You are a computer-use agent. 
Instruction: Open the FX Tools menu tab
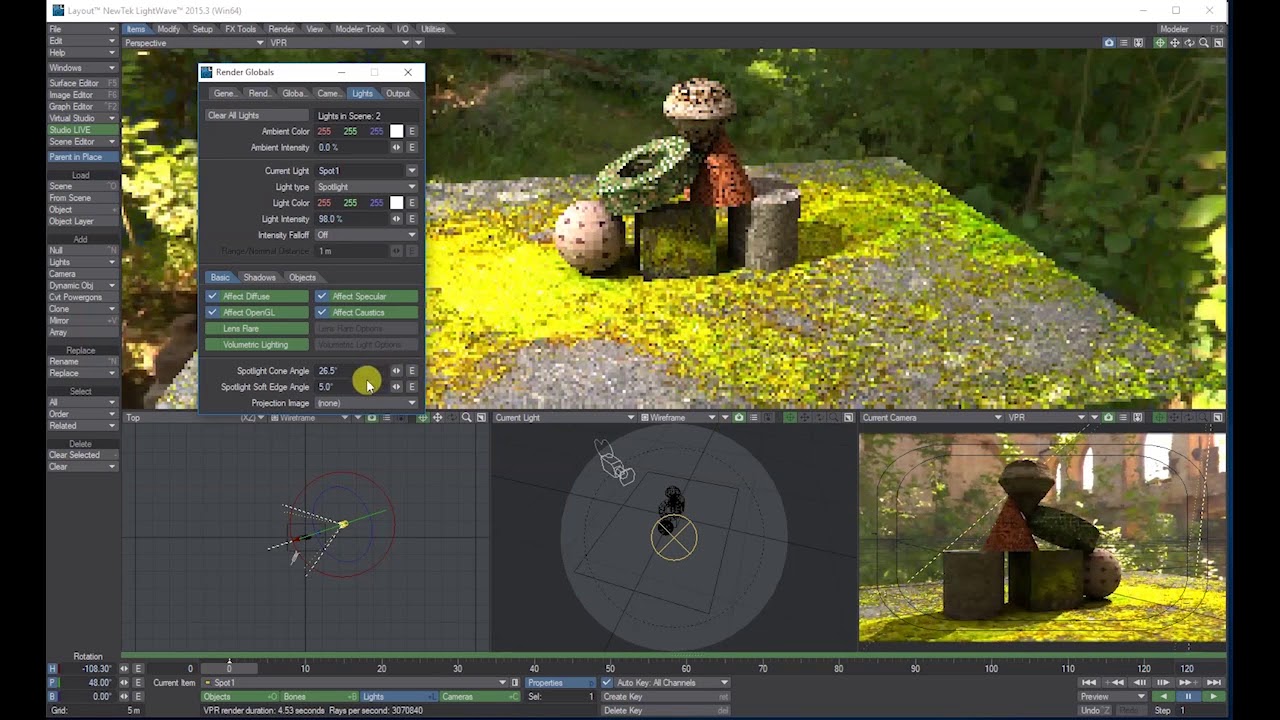click(240, 29)
